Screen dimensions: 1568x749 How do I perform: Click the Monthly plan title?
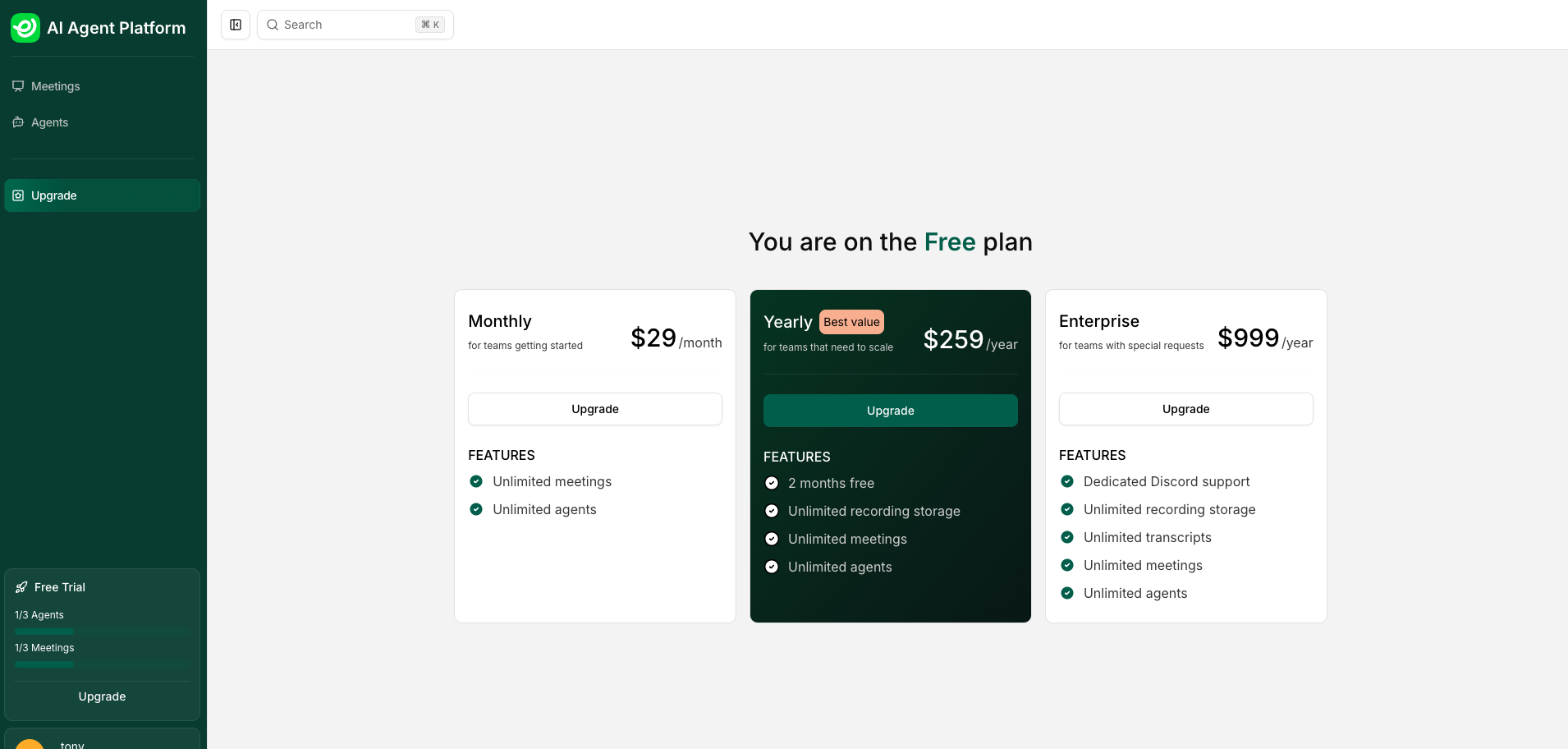[500, 321]
